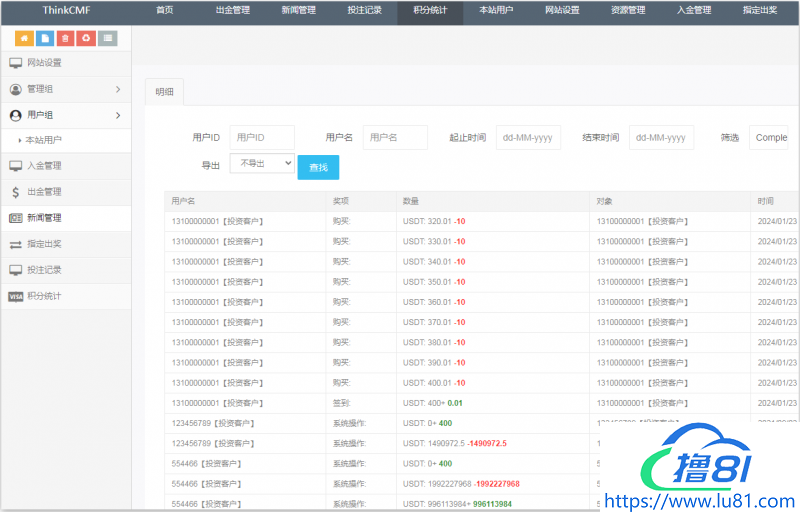Image resolution: width=800 pixels, height=512 pixels.
Task: Click the 用户ID input field
Action: (x=262, y=138)
